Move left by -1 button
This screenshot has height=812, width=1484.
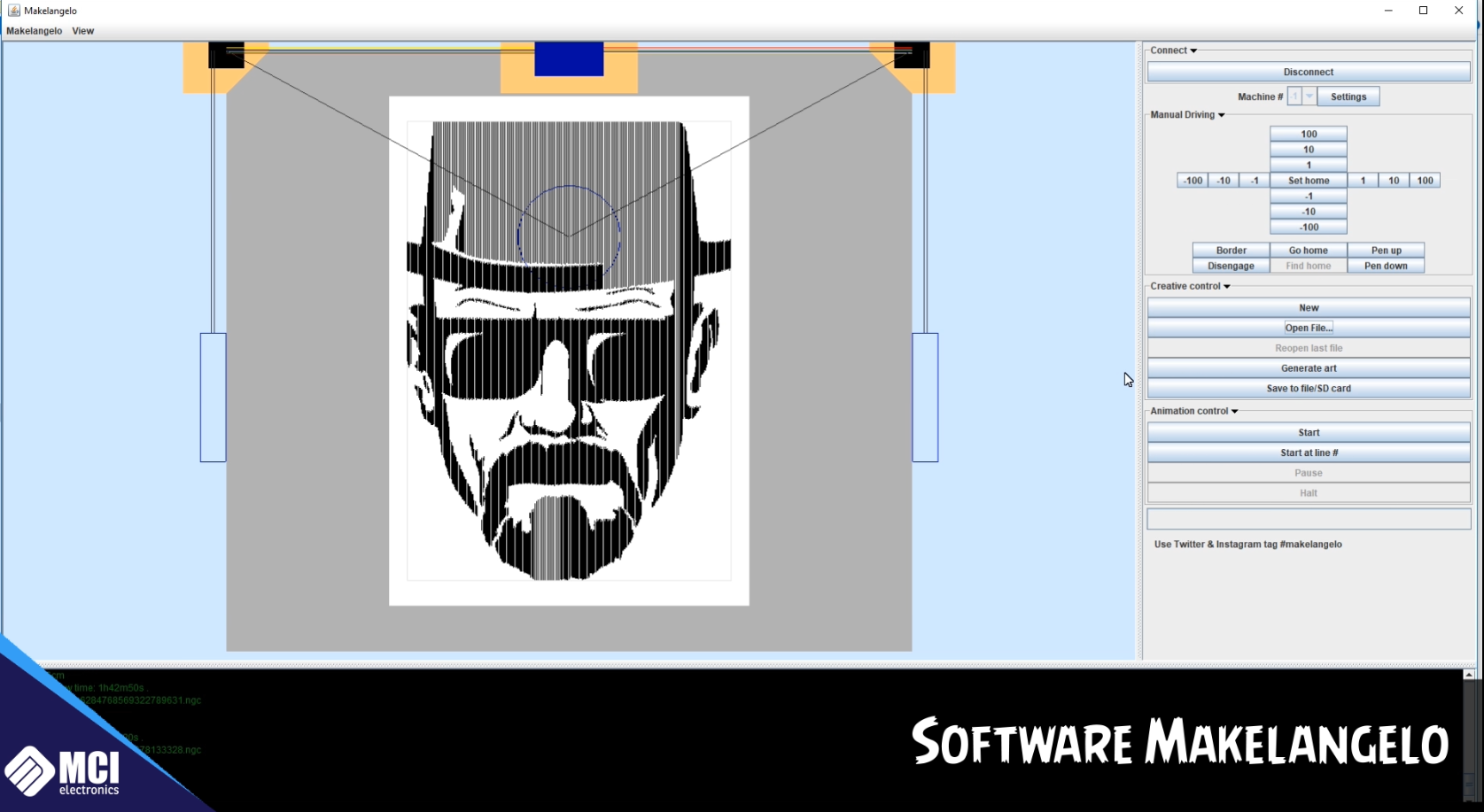coord(1255,181)
